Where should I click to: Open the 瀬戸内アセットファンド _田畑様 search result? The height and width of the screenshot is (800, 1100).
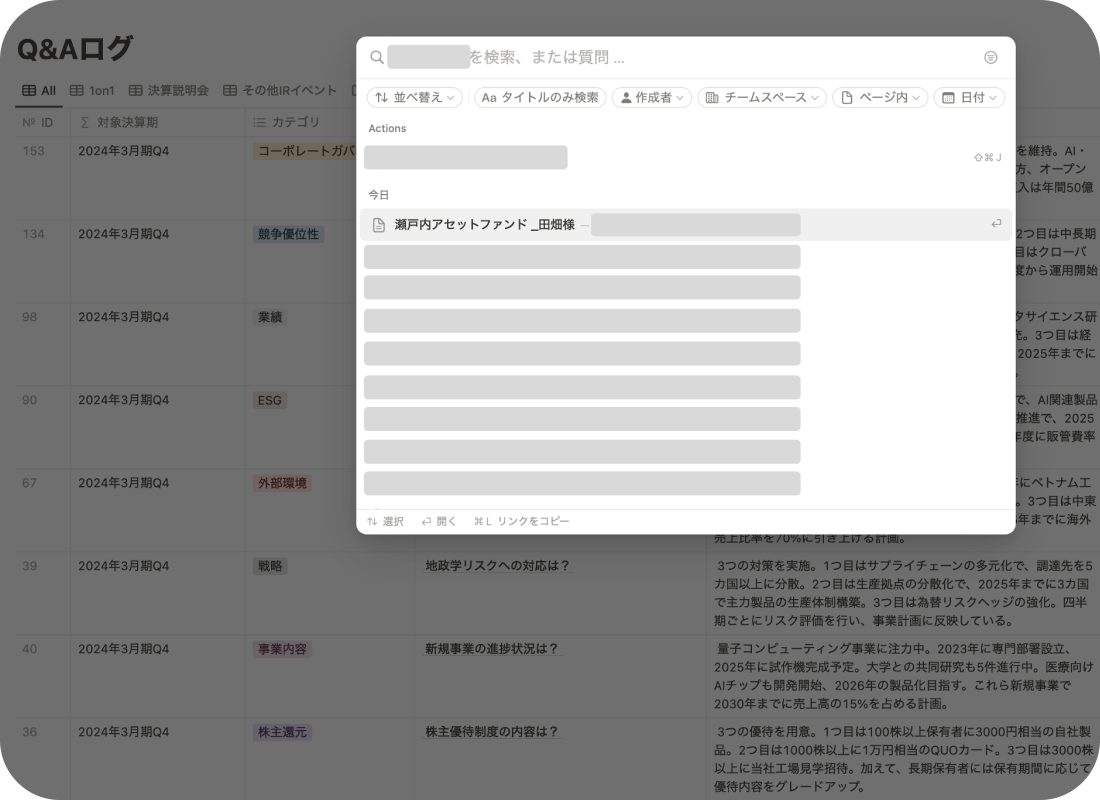[485, 225]
